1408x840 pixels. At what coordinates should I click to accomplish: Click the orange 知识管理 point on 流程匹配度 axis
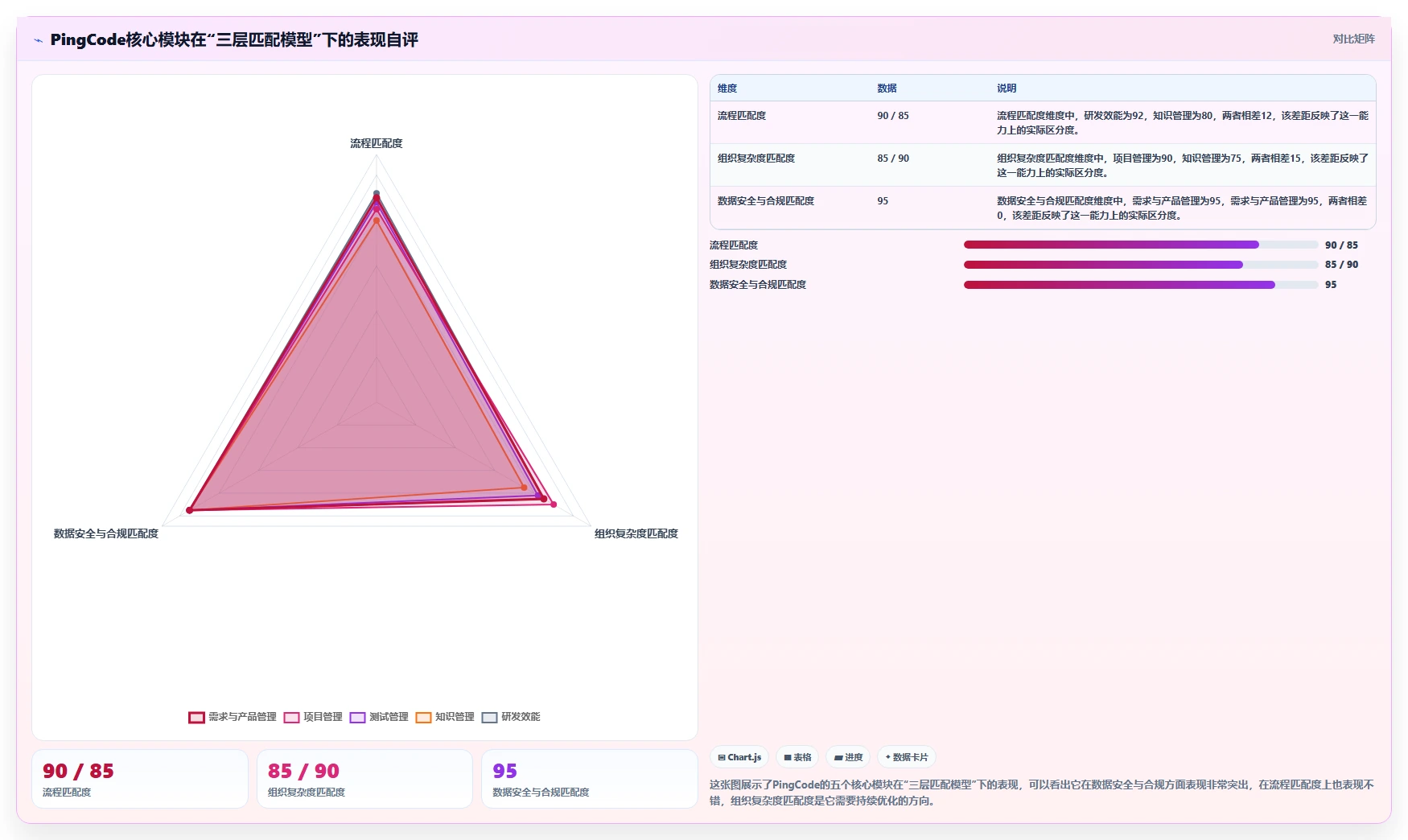(377, 220)
